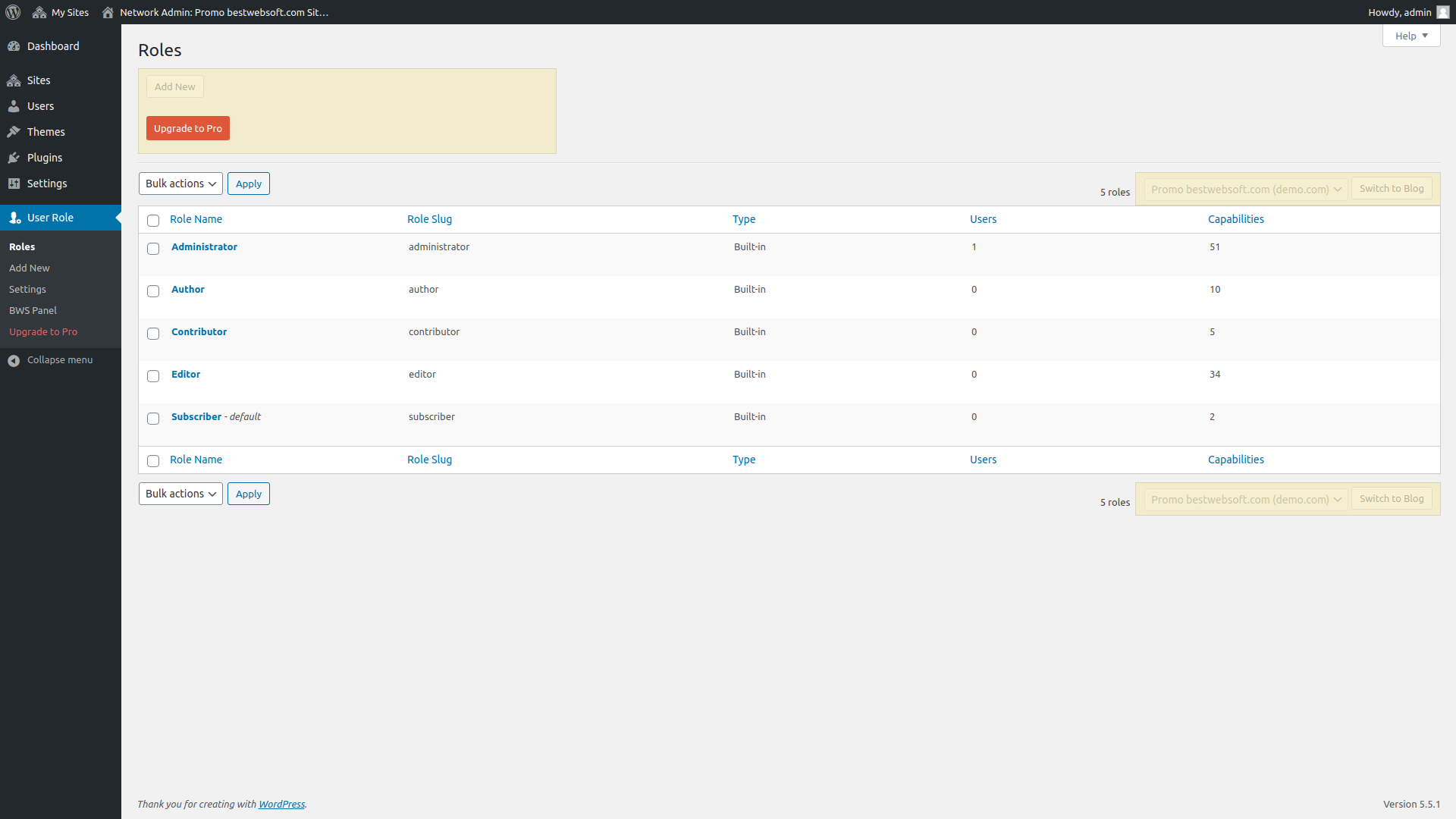Viewport: 1456px width, 819px height.
Task: Click the WordPress logo icon
Action: tap(13, 12)
